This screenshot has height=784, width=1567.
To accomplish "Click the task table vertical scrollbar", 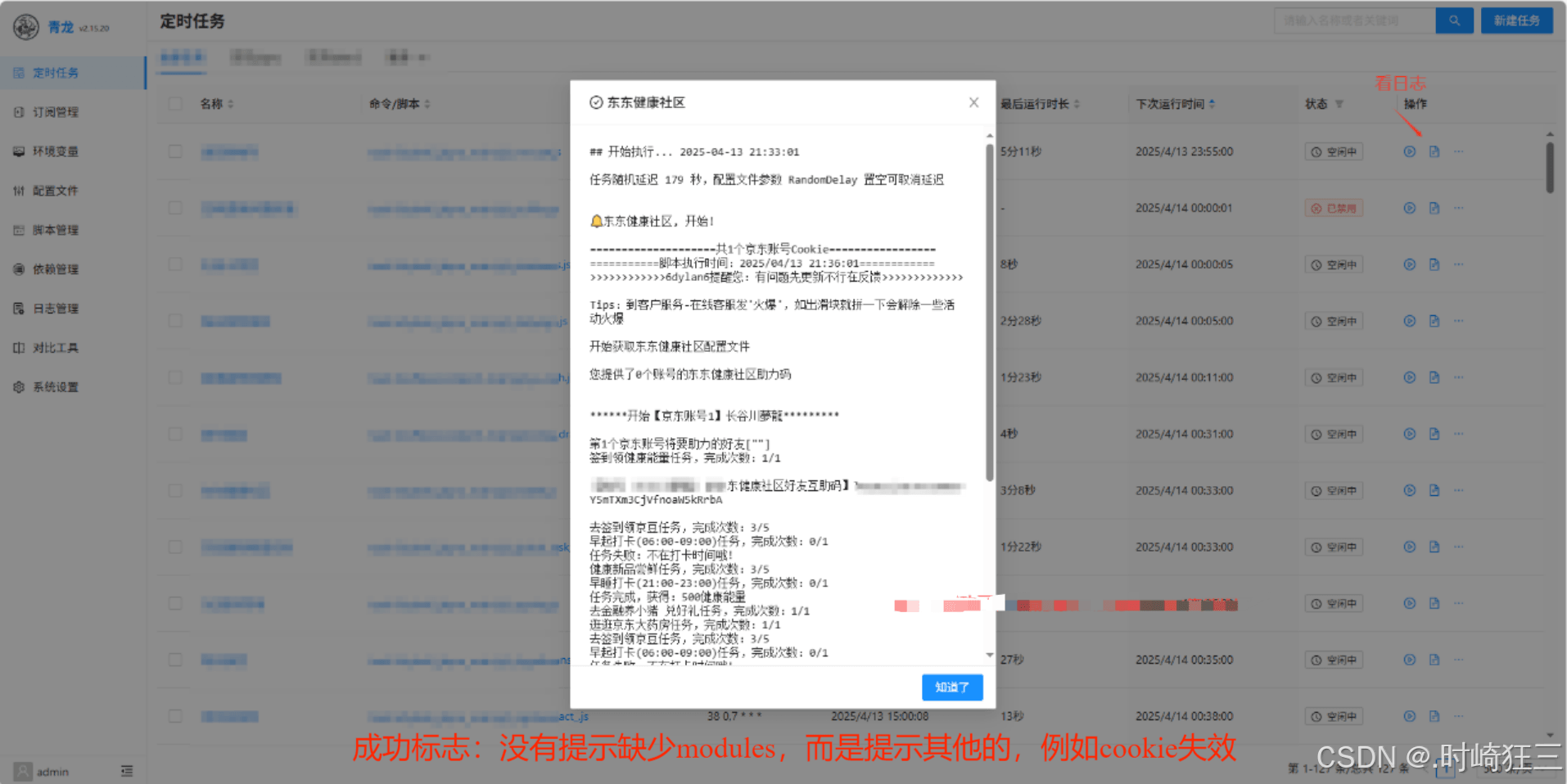I will pos(1550,168).
